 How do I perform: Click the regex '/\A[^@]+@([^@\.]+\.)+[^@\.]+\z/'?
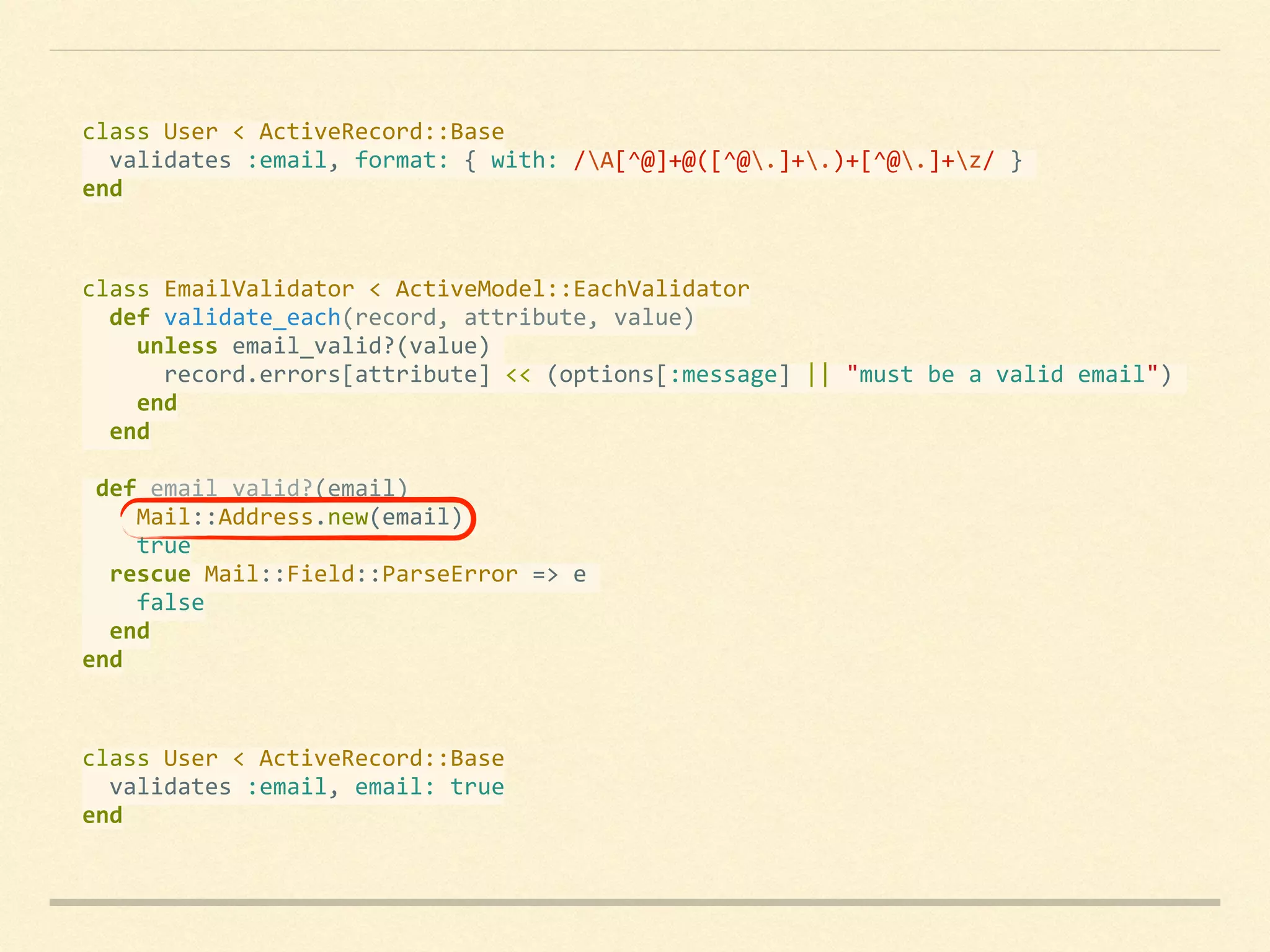(784, 161)
